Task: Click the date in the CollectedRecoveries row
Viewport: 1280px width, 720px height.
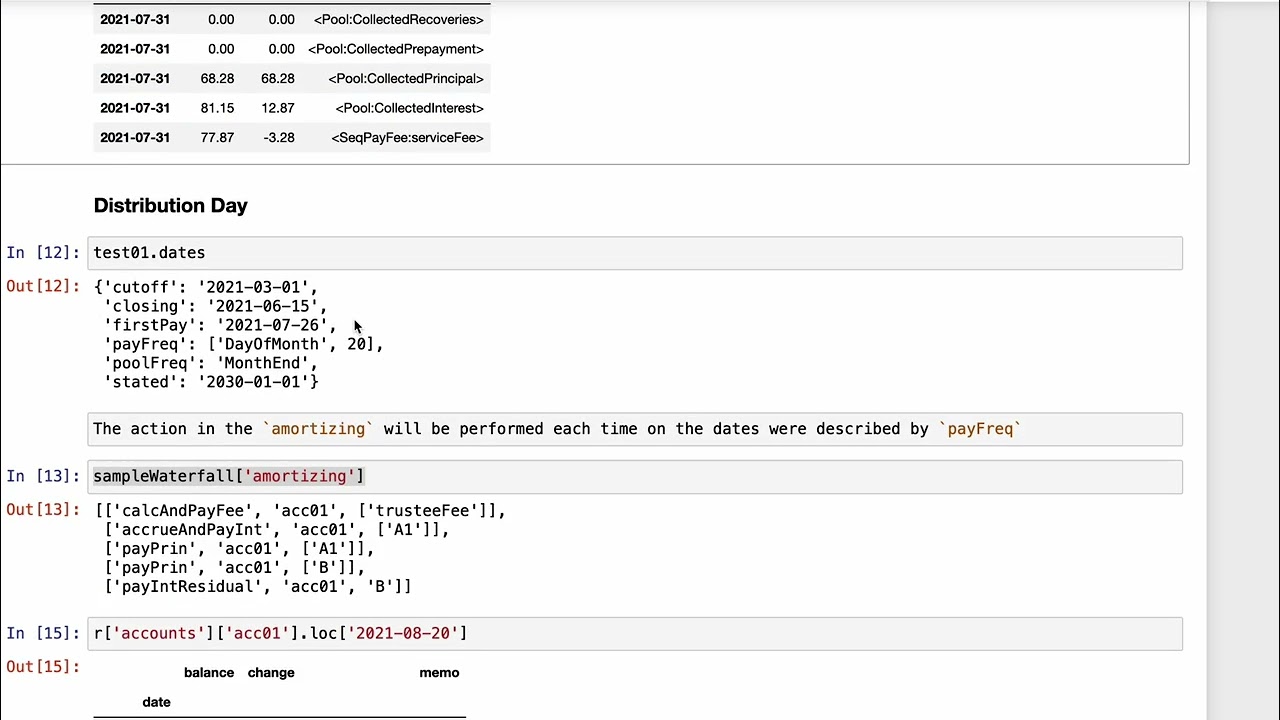Action: (135, 19)
